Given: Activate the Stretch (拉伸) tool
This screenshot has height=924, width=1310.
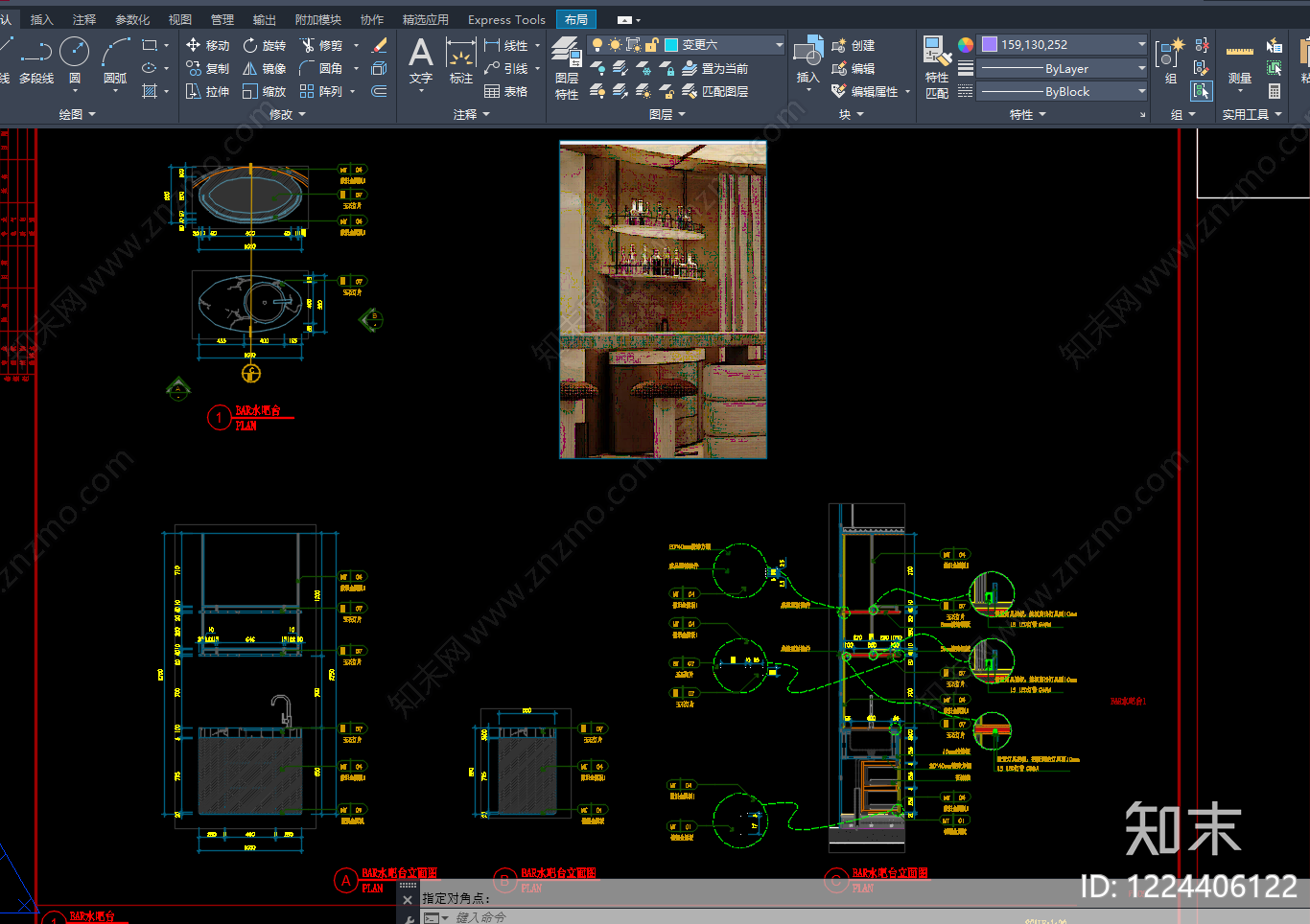Looking at the screenshot, I should [207, 91].
